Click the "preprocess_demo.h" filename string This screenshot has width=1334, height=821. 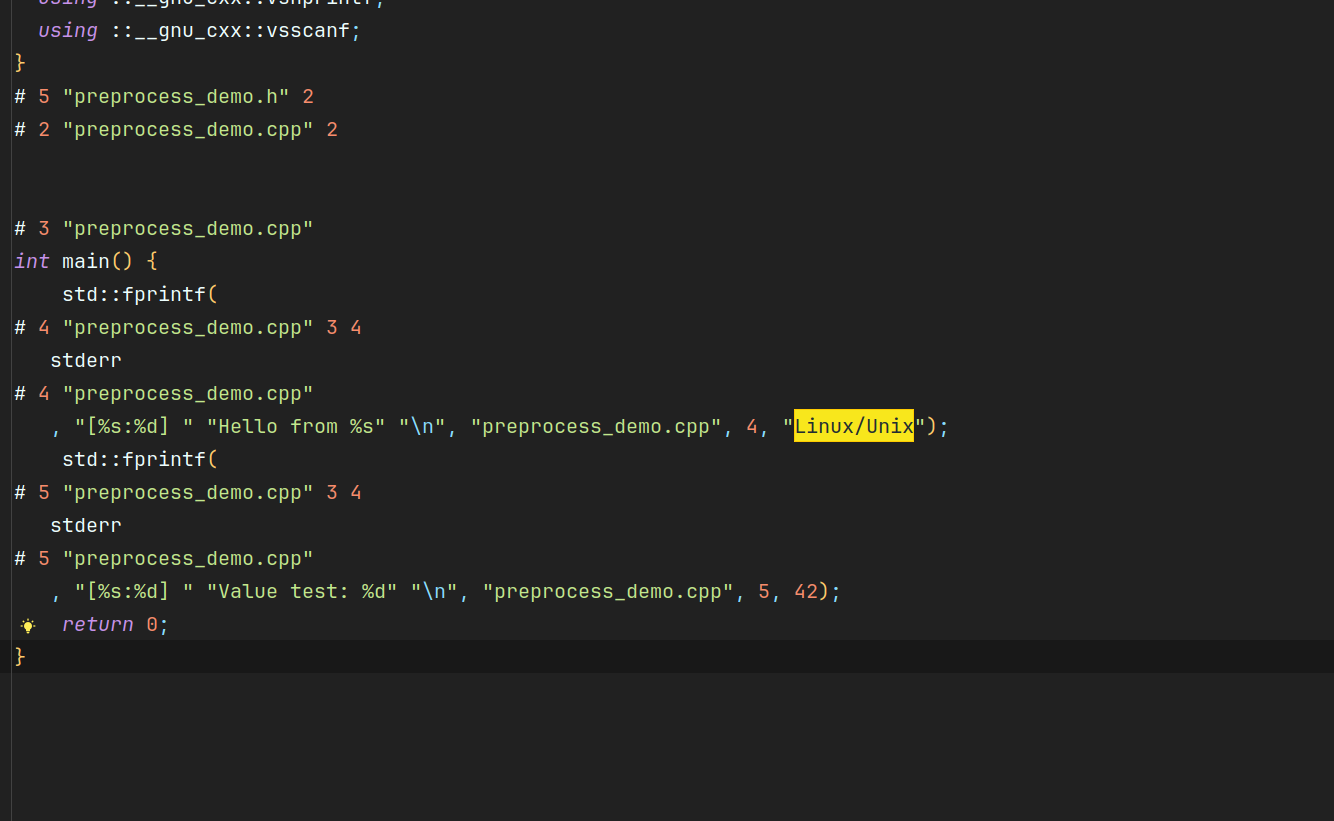pyautogui.click(x=176, y=97)
